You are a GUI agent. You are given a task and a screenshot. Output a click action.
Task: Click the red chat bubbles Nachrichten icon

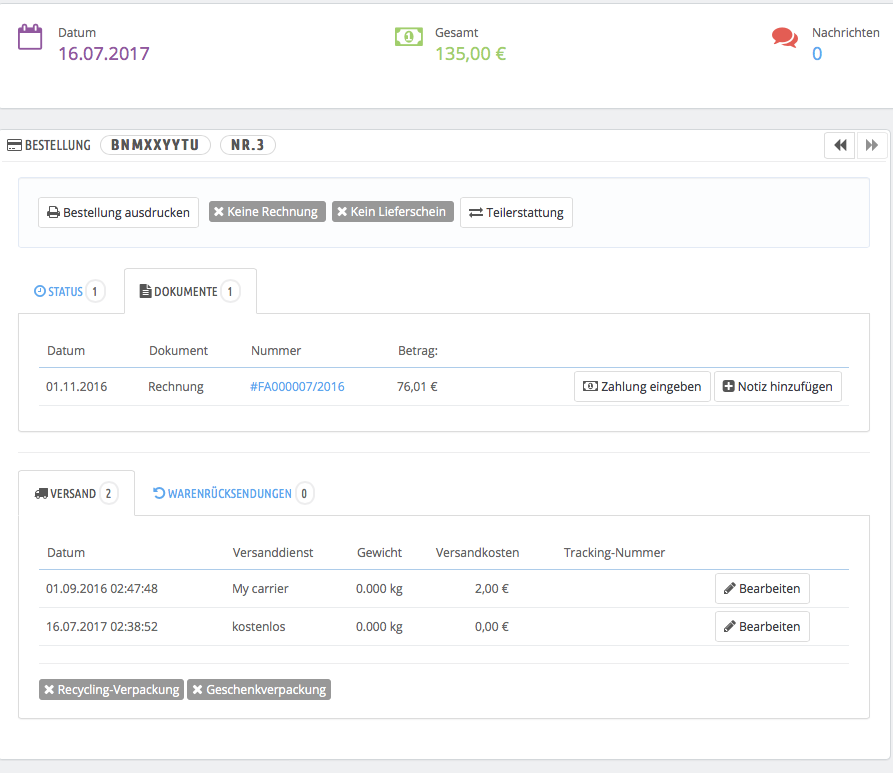coord(785,38)
